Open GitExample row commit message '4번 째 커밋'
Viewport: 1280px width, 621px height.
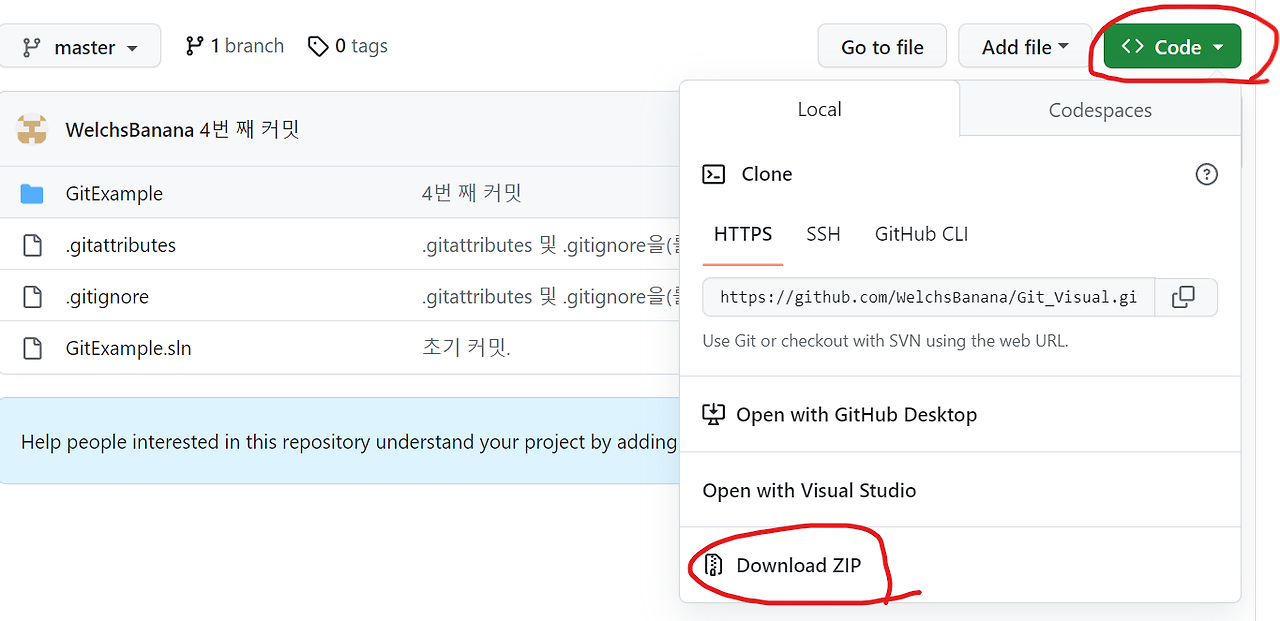point(472,193)
